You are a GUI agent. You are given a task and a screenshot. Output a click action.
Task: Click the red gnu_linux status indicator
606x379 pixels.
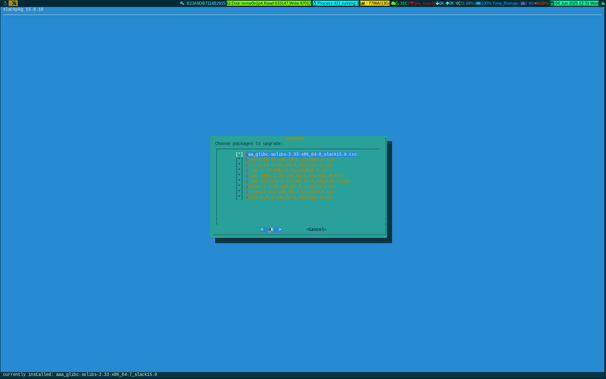coord(422,3)
